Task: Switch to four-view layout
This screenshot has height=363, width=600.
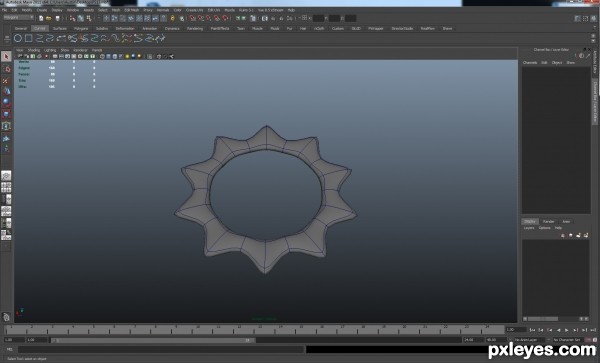Action: 6,187
